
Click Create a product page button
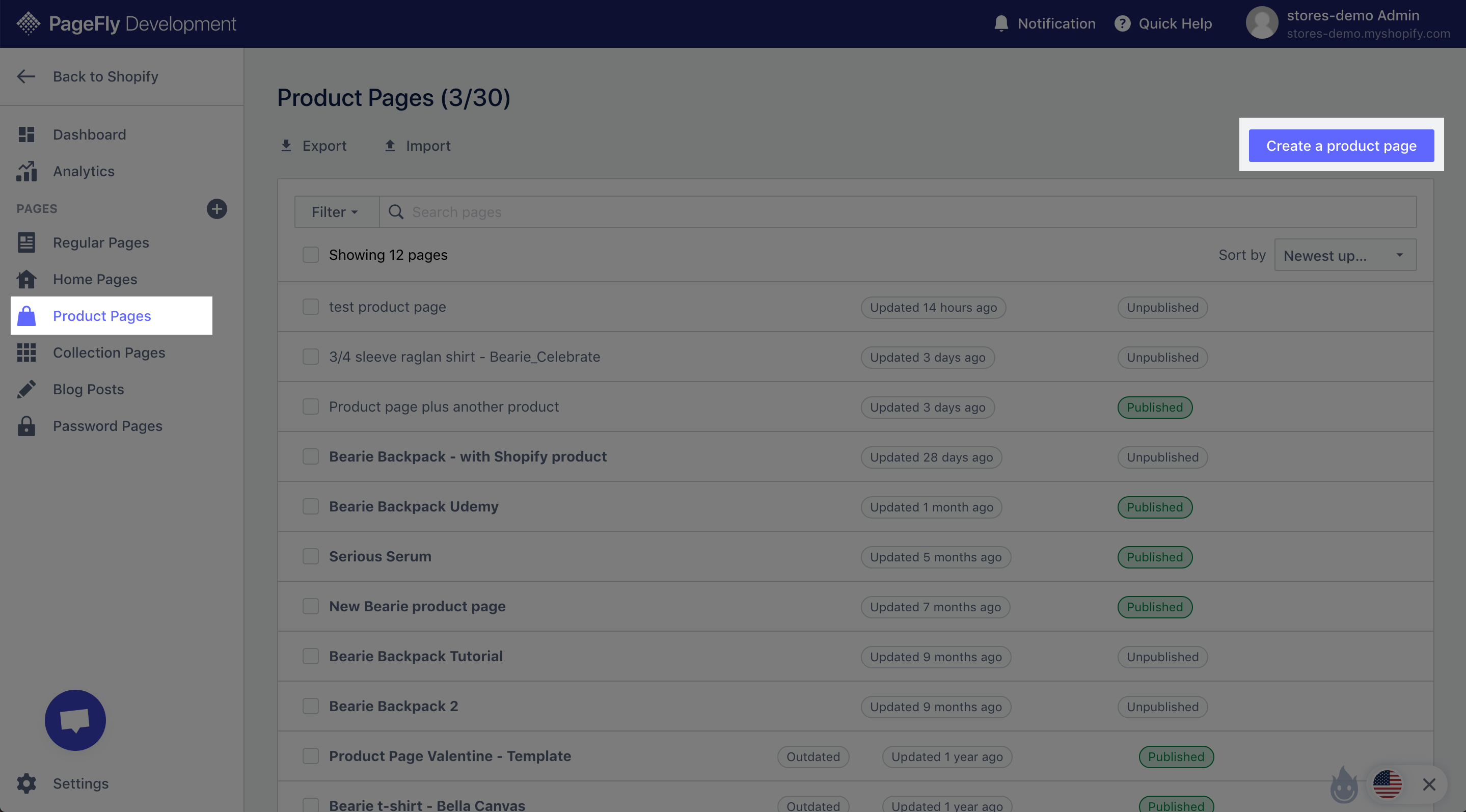(1341, 146)
